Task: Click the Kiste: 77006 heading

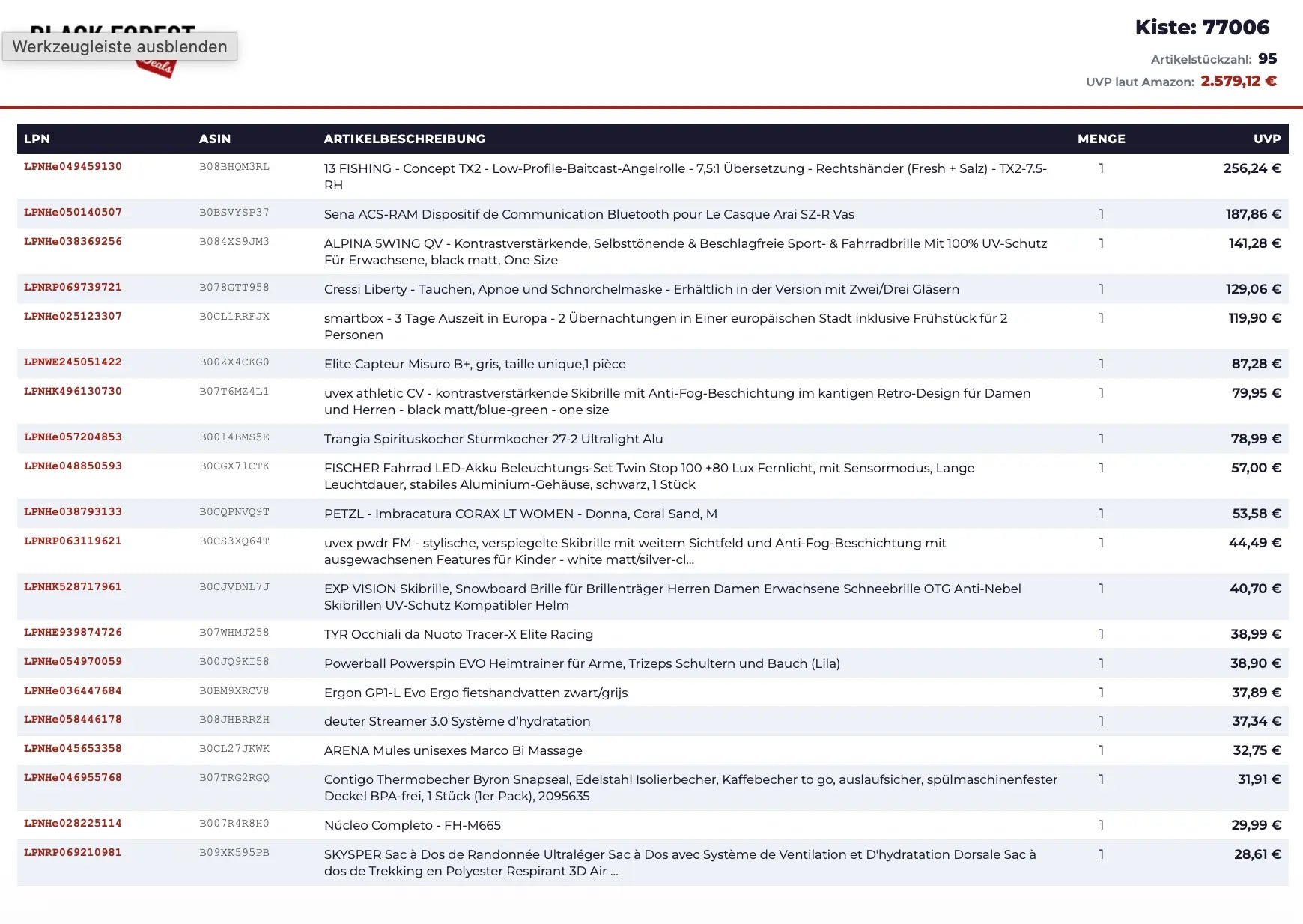Action: 1202,28
